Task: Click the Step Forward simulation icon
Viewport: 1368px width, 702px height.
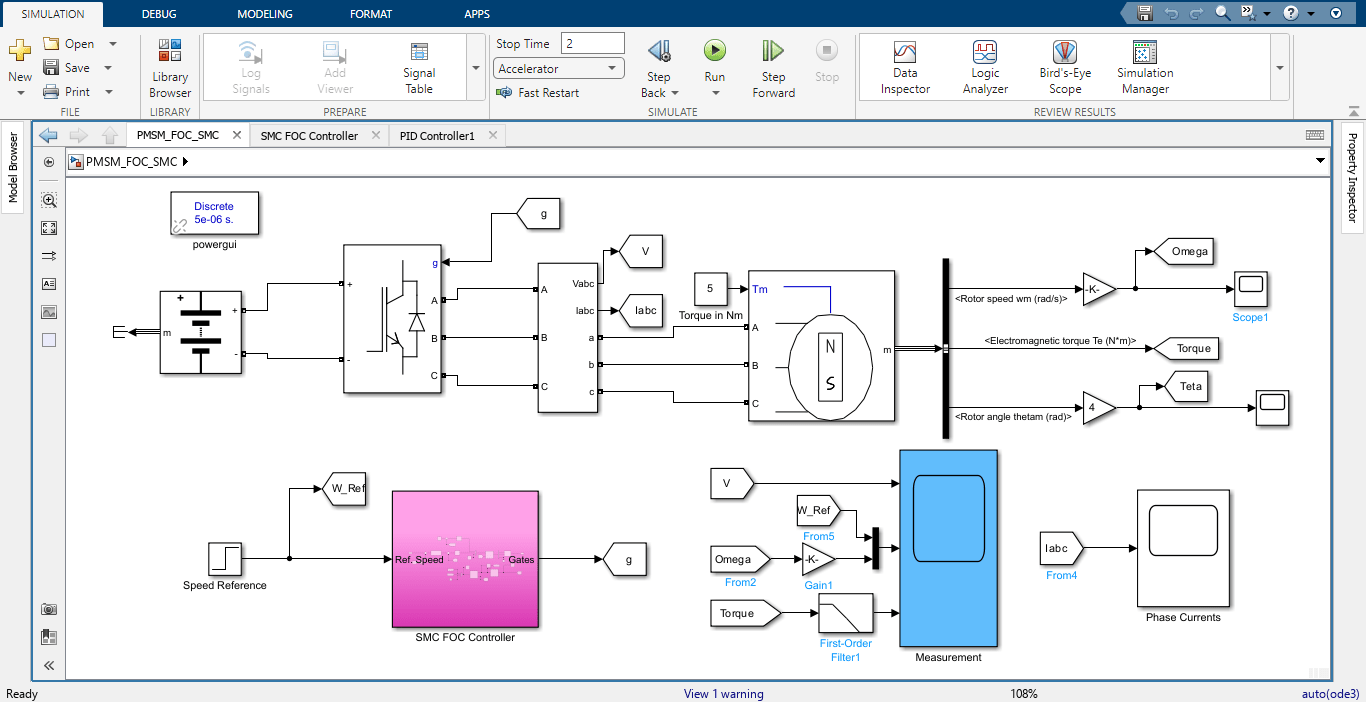Action: tap(772, 60)
